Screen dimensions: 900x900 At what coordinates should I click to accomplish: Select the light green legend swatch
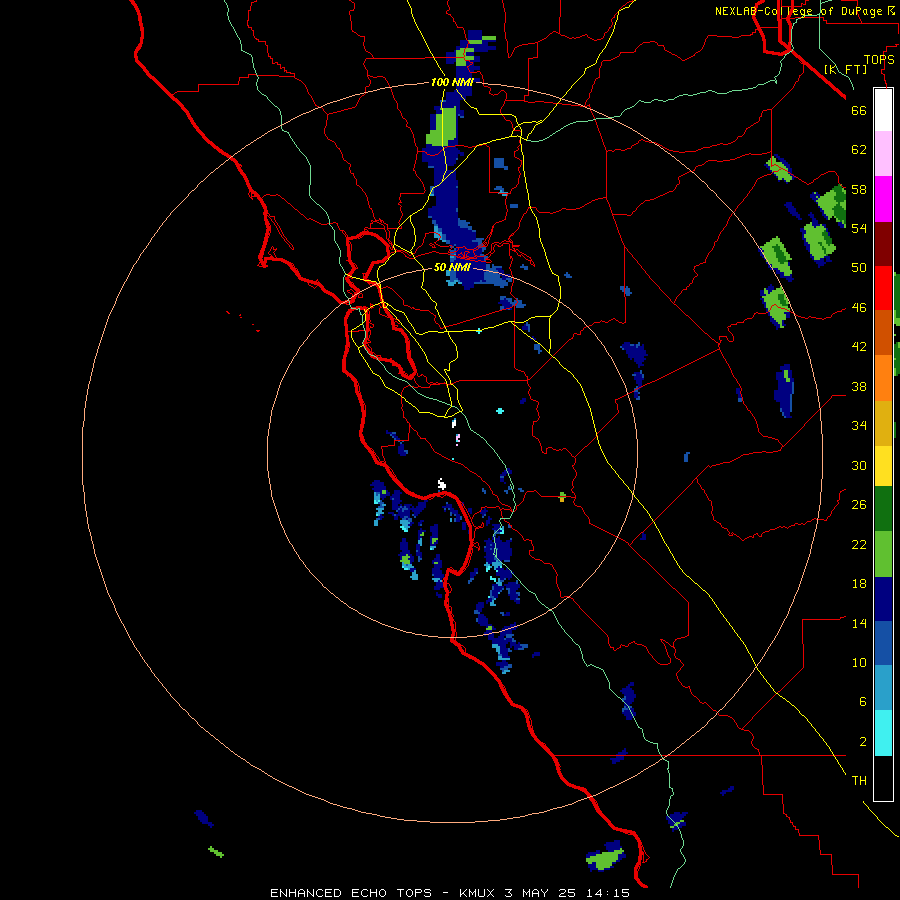point(883,554)
